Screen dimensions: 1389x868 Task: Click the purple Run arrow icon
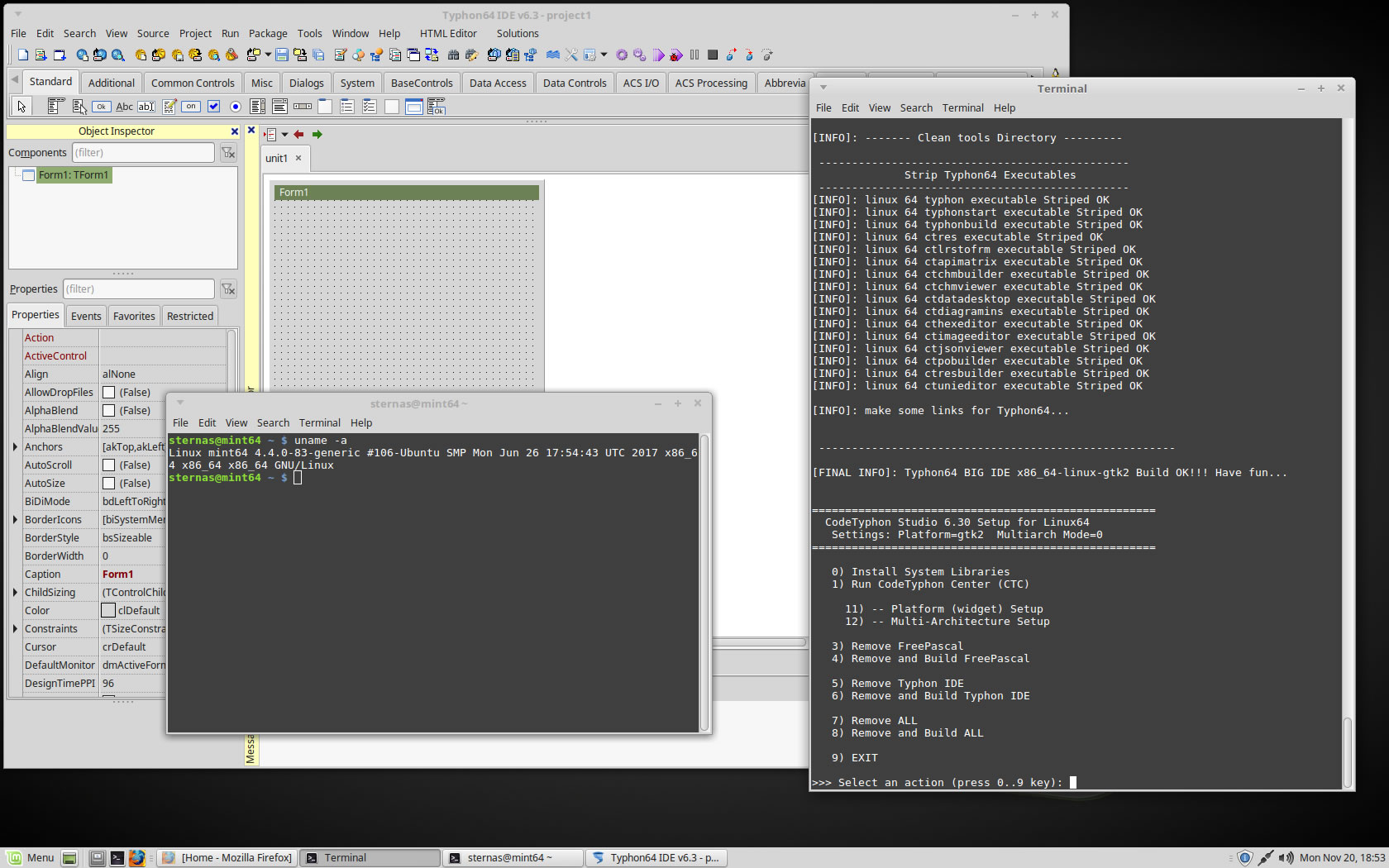tap(658, 55)
